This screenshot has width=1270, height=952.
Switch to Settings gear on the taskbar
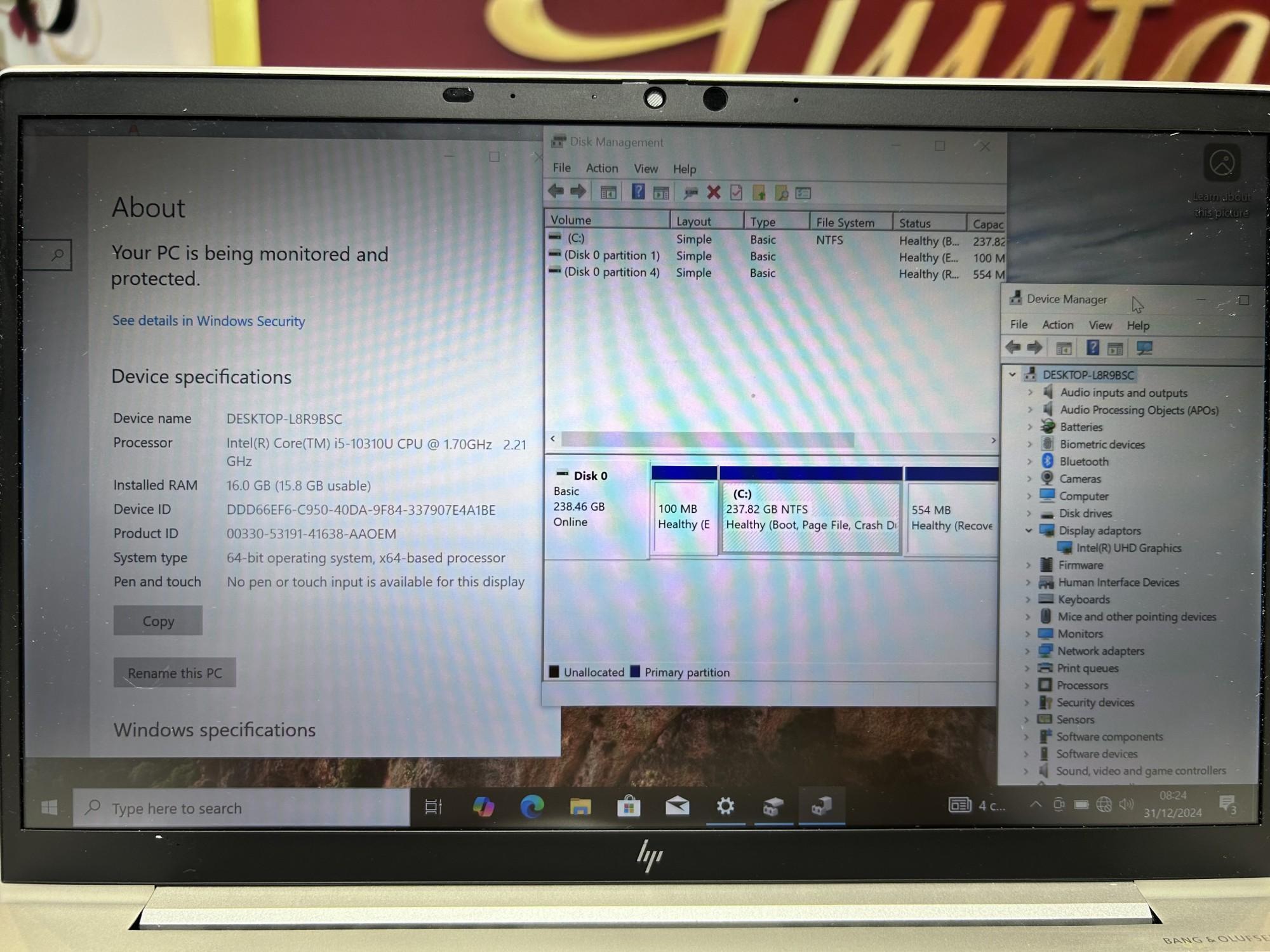pyautogui.click(x=725, y=806)
